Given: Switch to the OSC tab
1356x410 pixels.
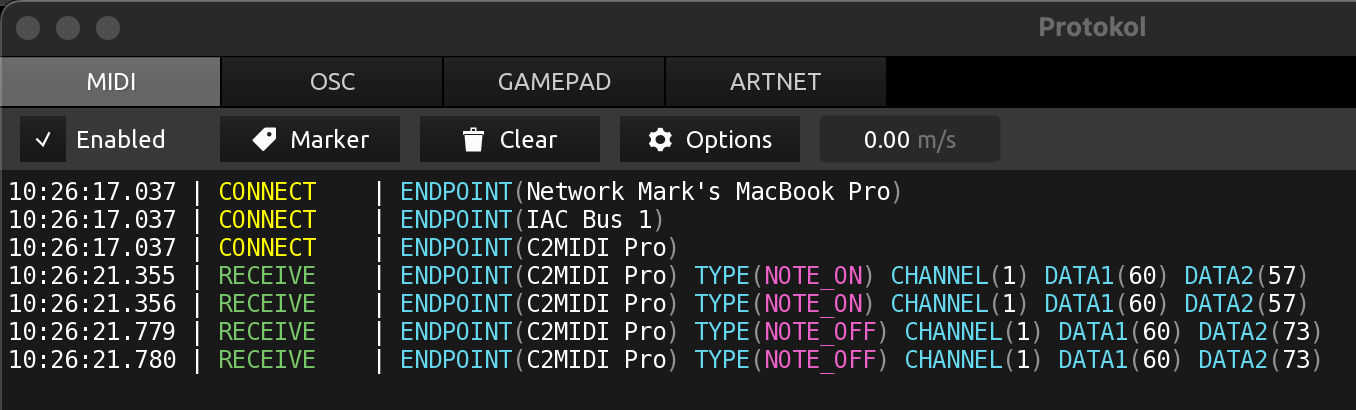Looking at the screenshot, I should point(332,82).
